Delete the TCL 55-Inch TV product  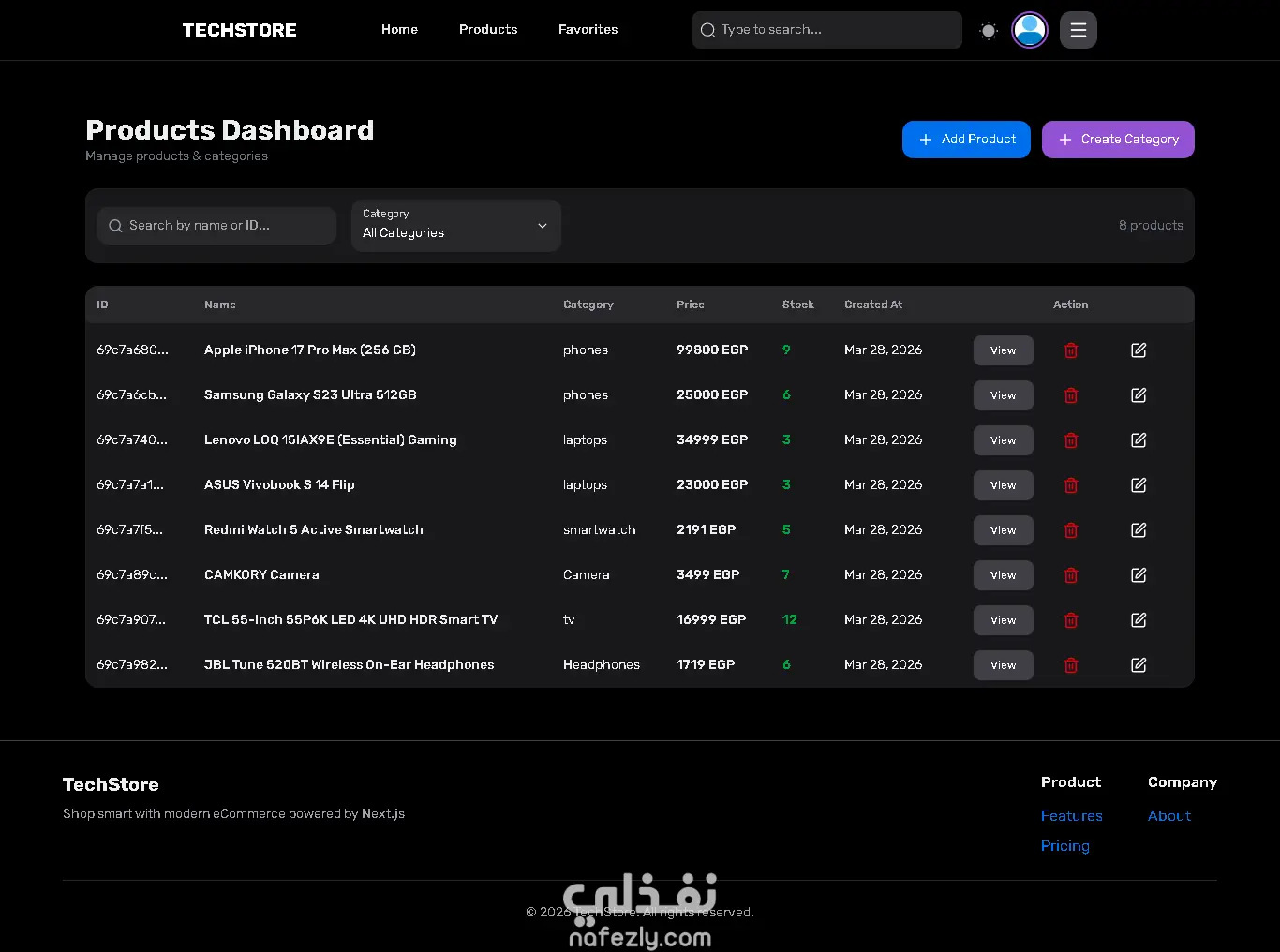click(1071, 620)
